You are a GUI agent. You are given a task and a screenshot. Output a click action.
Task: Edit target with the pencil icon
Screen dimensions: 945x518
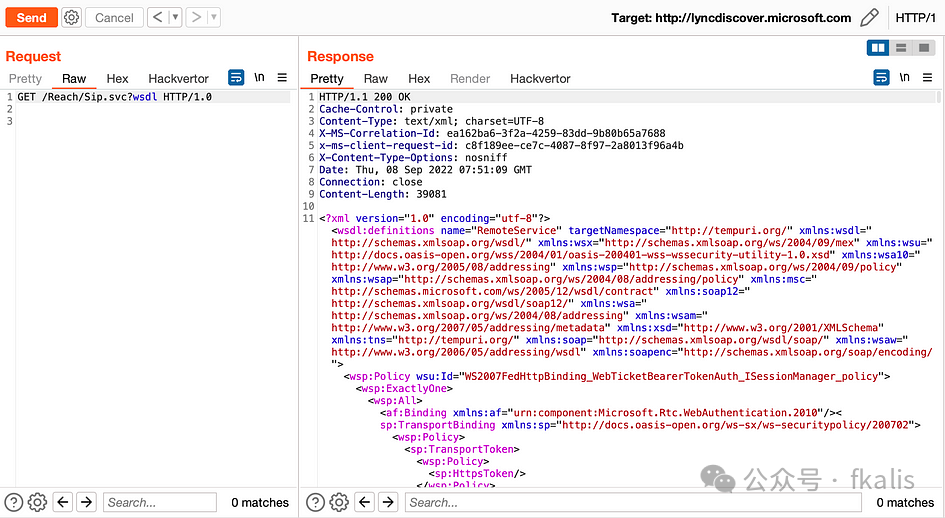click(869, 17)
